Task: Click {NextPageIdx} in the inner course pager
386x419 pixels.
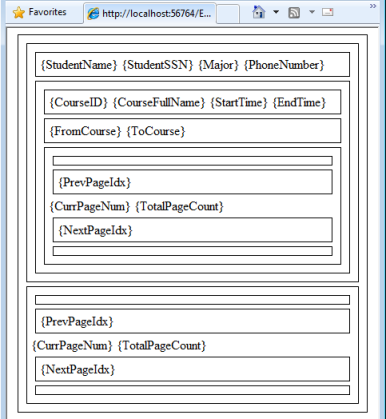Action: (x=95, y=230)
